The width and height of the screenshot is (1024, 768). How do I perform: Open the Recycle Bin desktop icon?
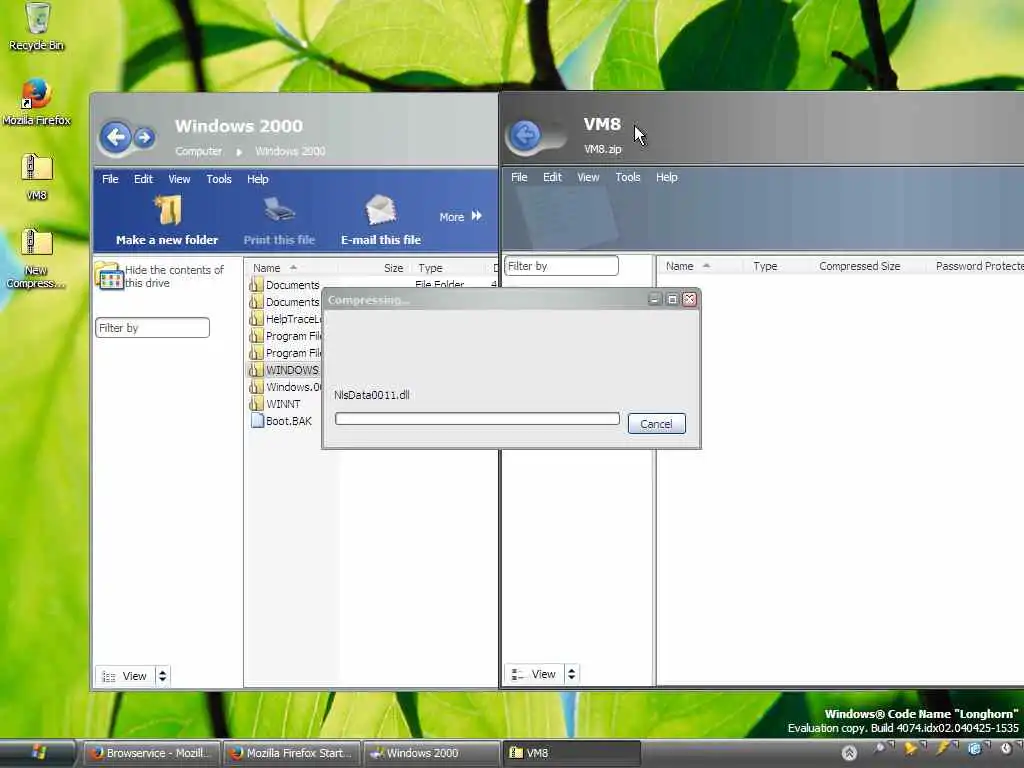pos(37,26)
